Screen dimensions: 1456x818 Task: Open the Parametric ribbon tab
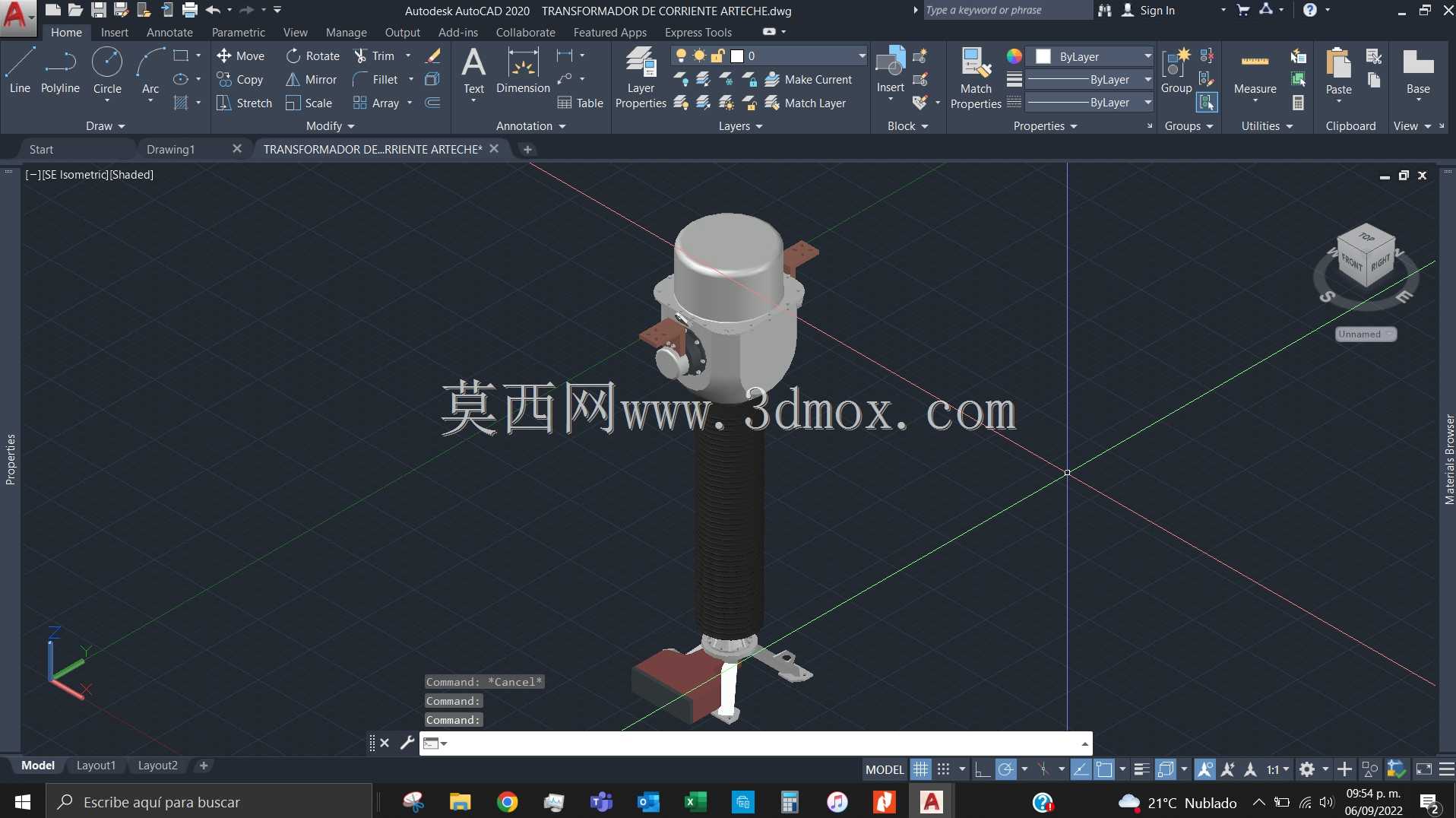pyautogui.click(x=239, y=33)
